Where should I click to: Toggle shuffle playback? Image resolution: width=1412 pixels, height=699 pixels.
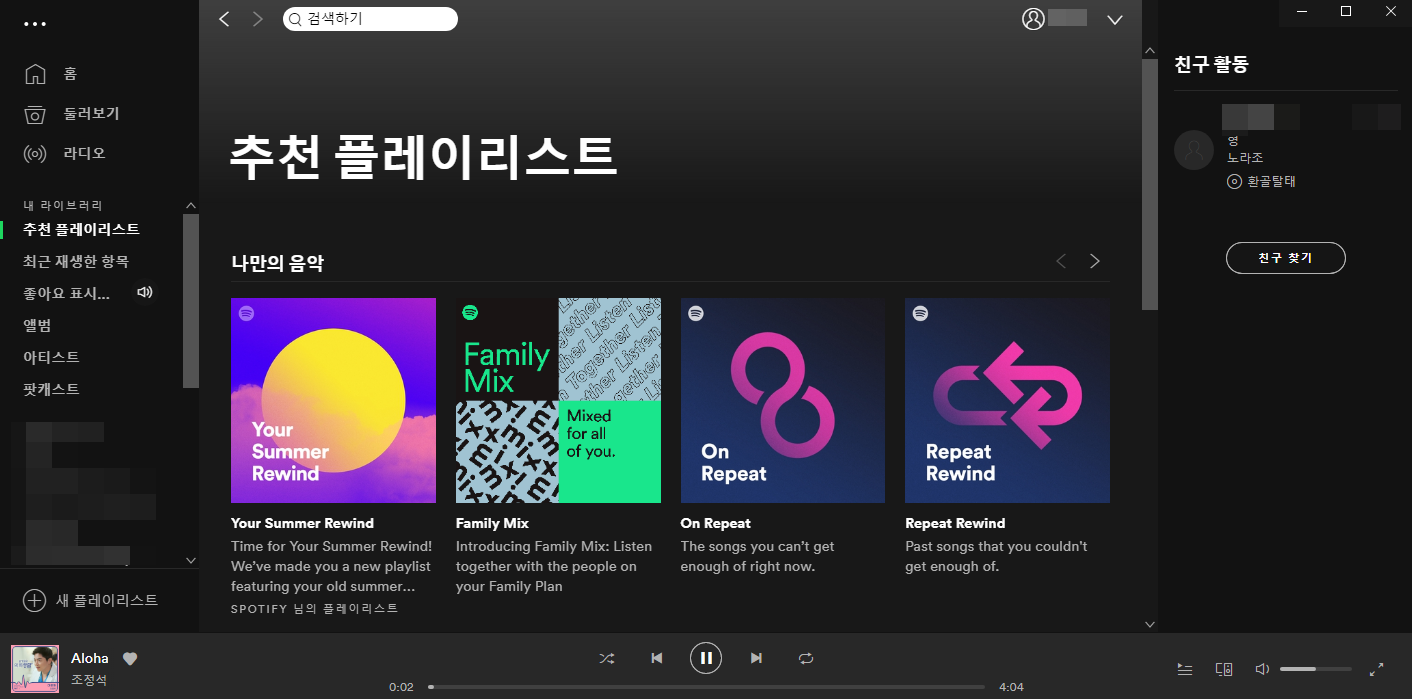point(606,658)
